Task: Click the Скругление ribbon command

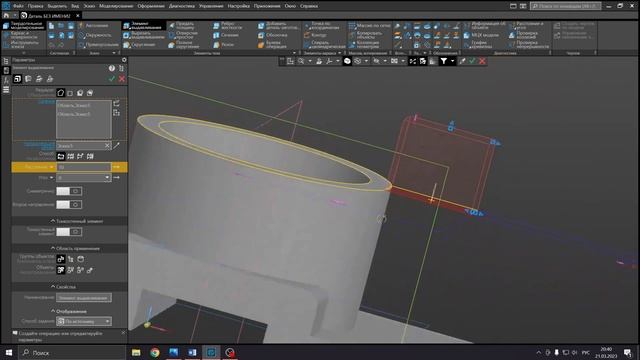Action: (140, 44)
